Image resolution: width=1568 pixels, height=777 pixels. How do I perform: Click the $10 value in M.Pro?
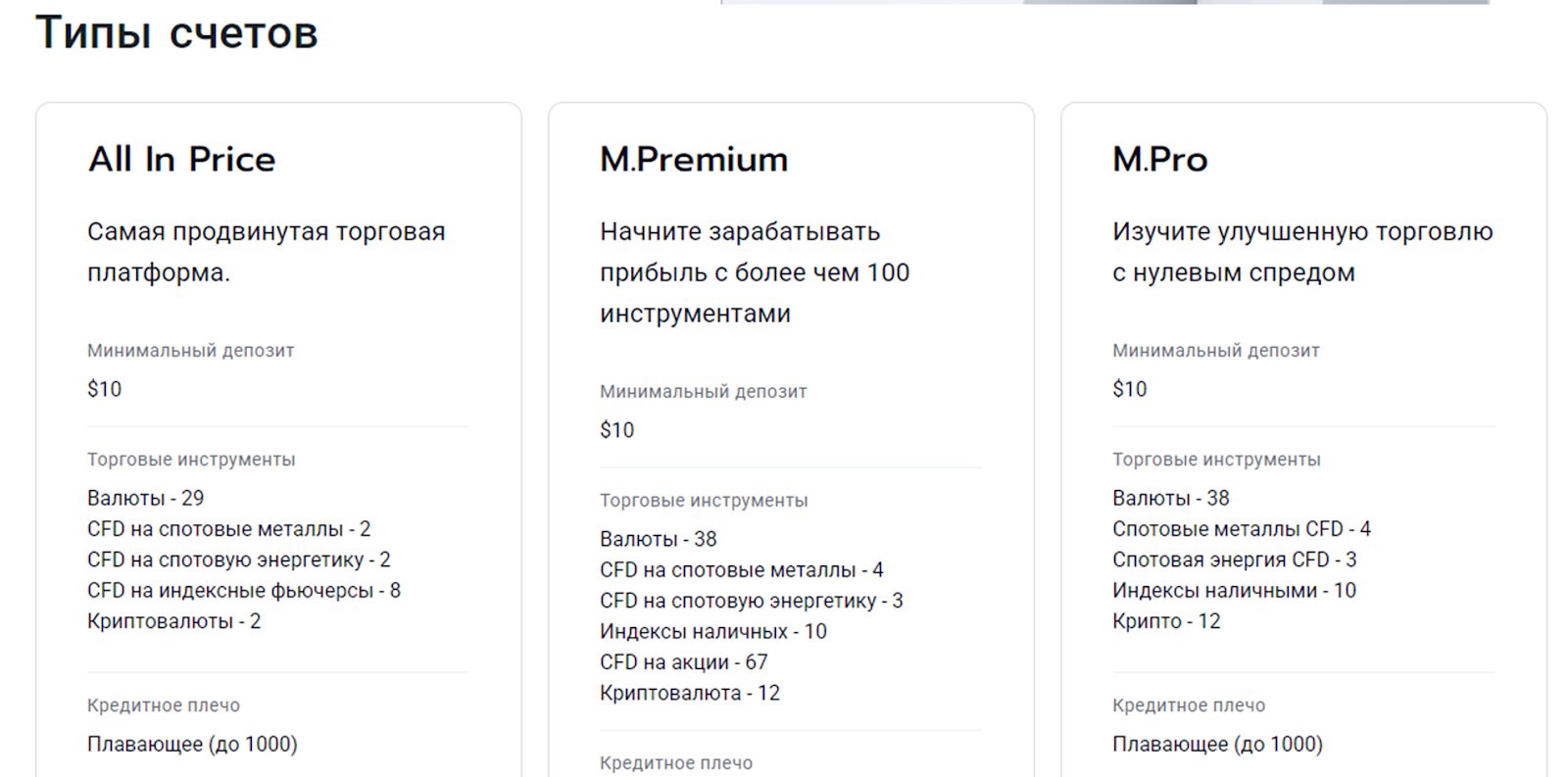1130,389
